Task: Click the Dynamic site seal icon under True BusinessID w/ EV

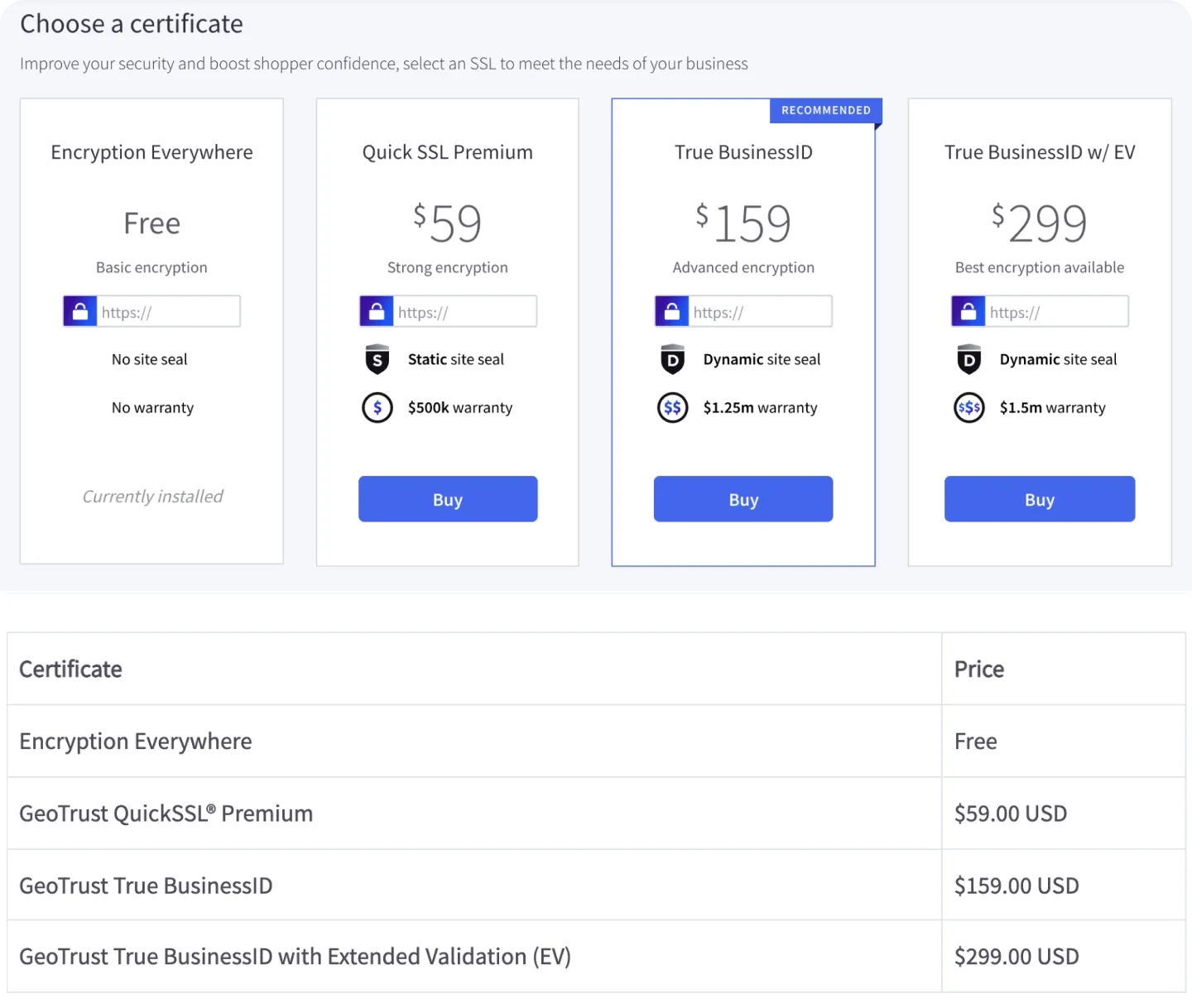Action: (x=968, y=359)
